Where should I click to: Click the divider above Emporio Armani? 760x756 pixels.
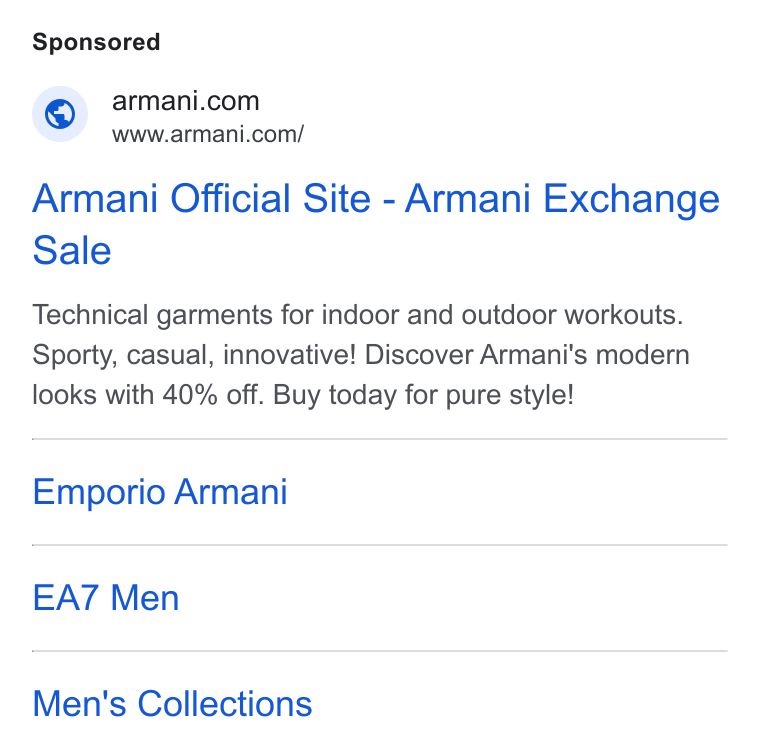click(x=380, y=439)
